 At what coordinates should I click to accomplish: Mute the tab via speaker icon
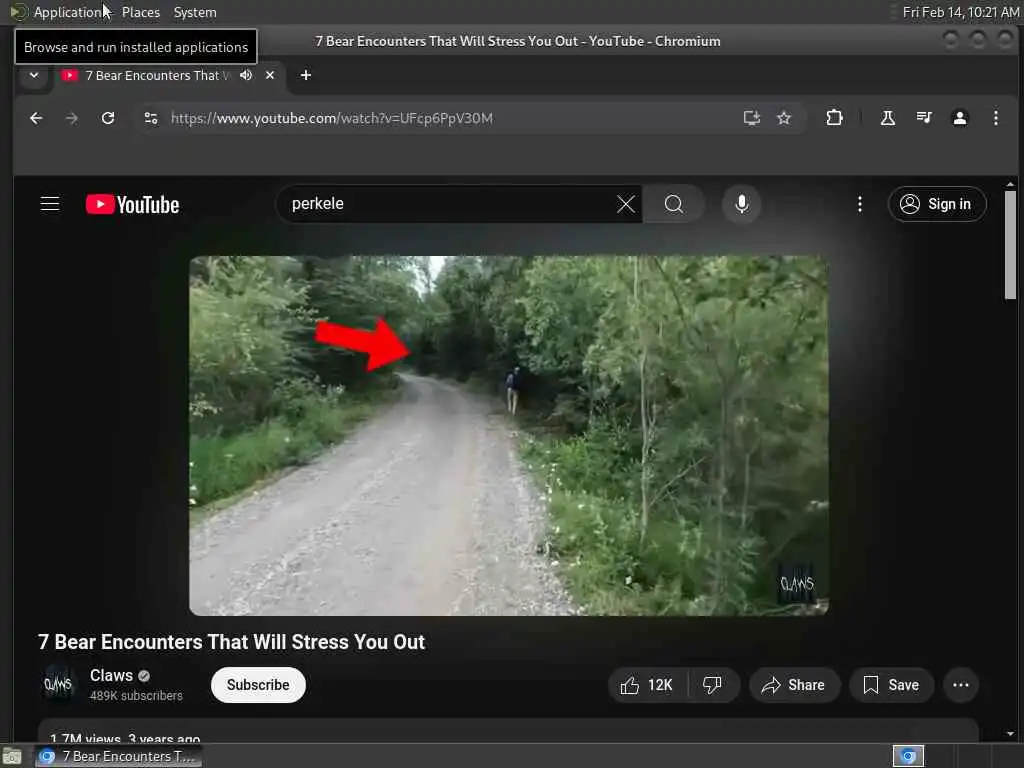[246, 75]
